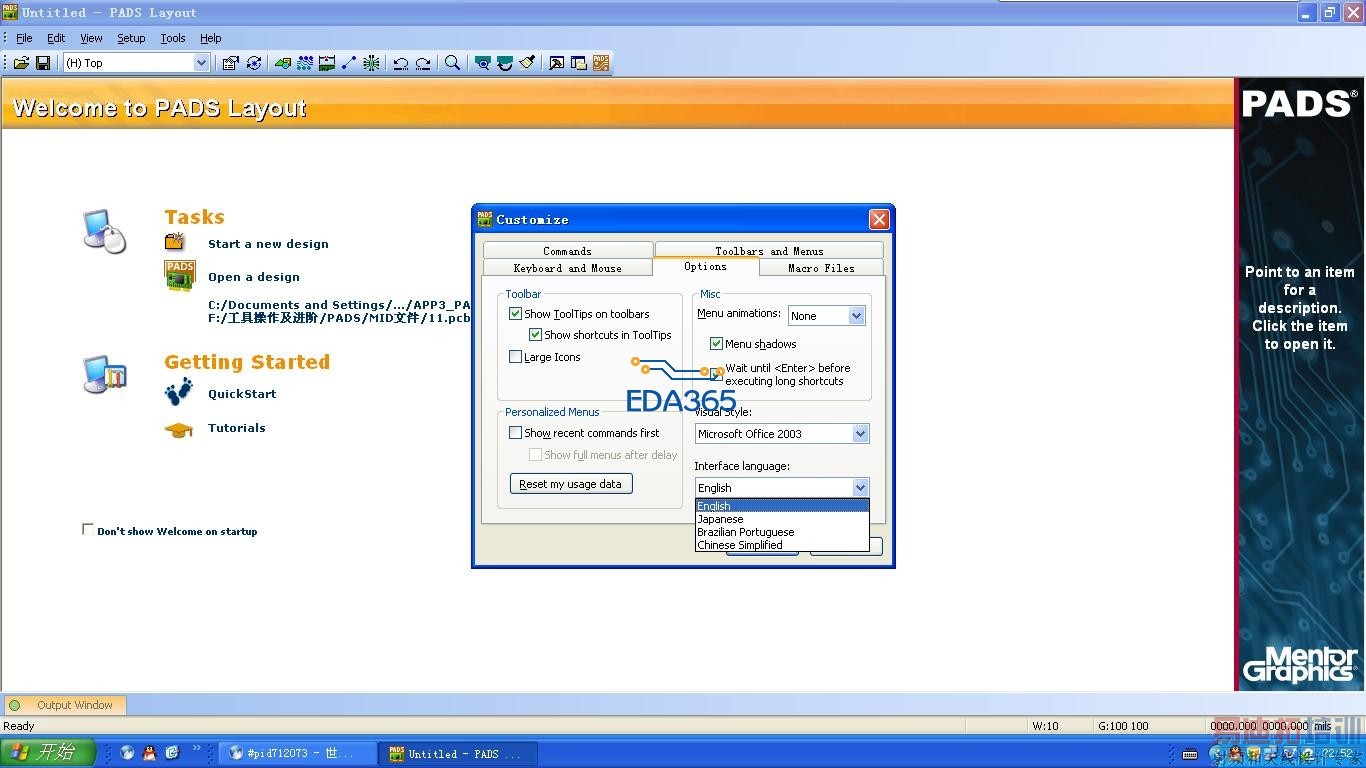Image resolution: width=1366 pixels, height=768 pixels.
Task: Open the (H) Top layer dropdown
Action: [x=201, y=63]
